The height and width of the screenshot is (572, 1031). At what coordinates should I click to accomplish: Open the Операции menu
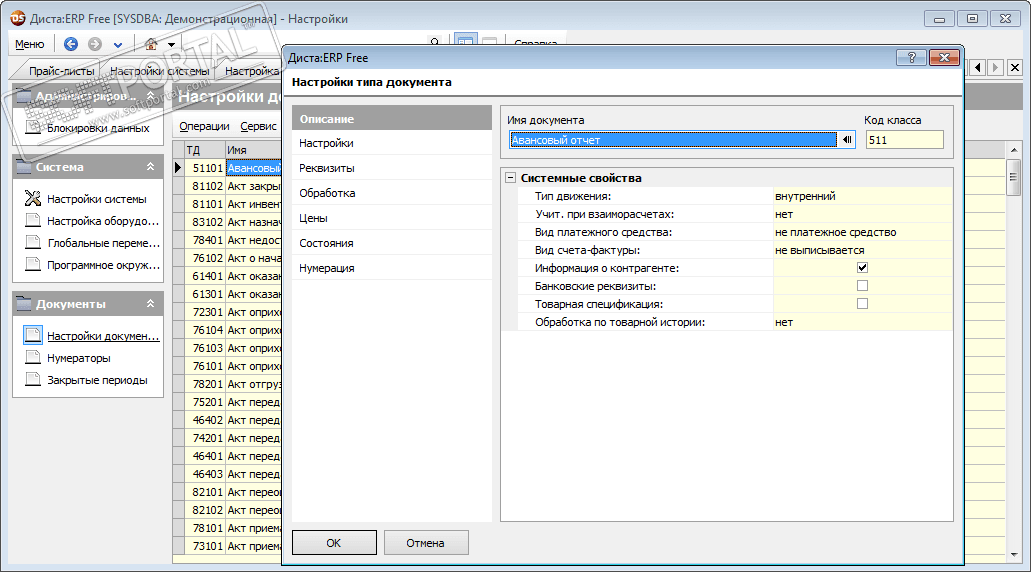pos(204,126)
